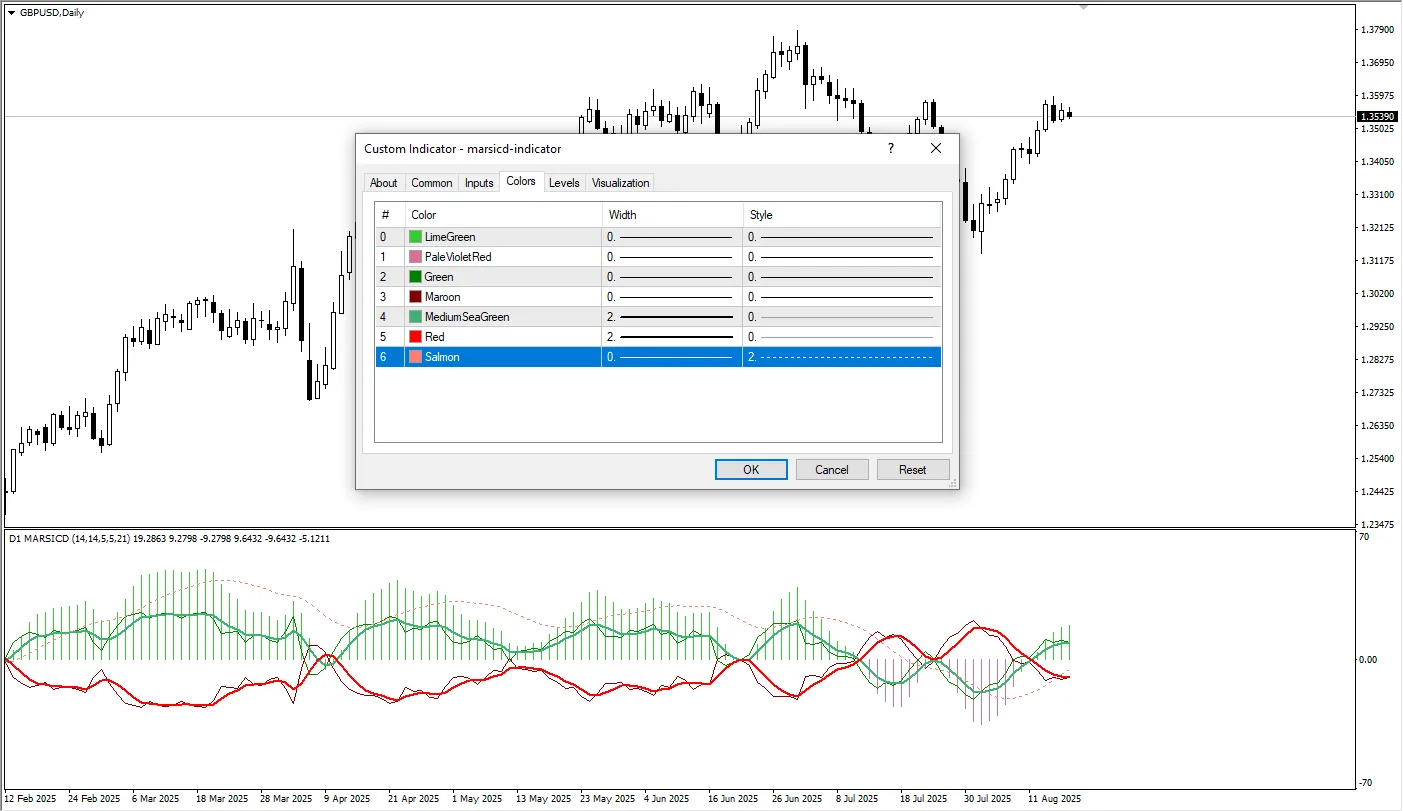
Task: Switch to the Inputs tab
Action: point(479,183)
